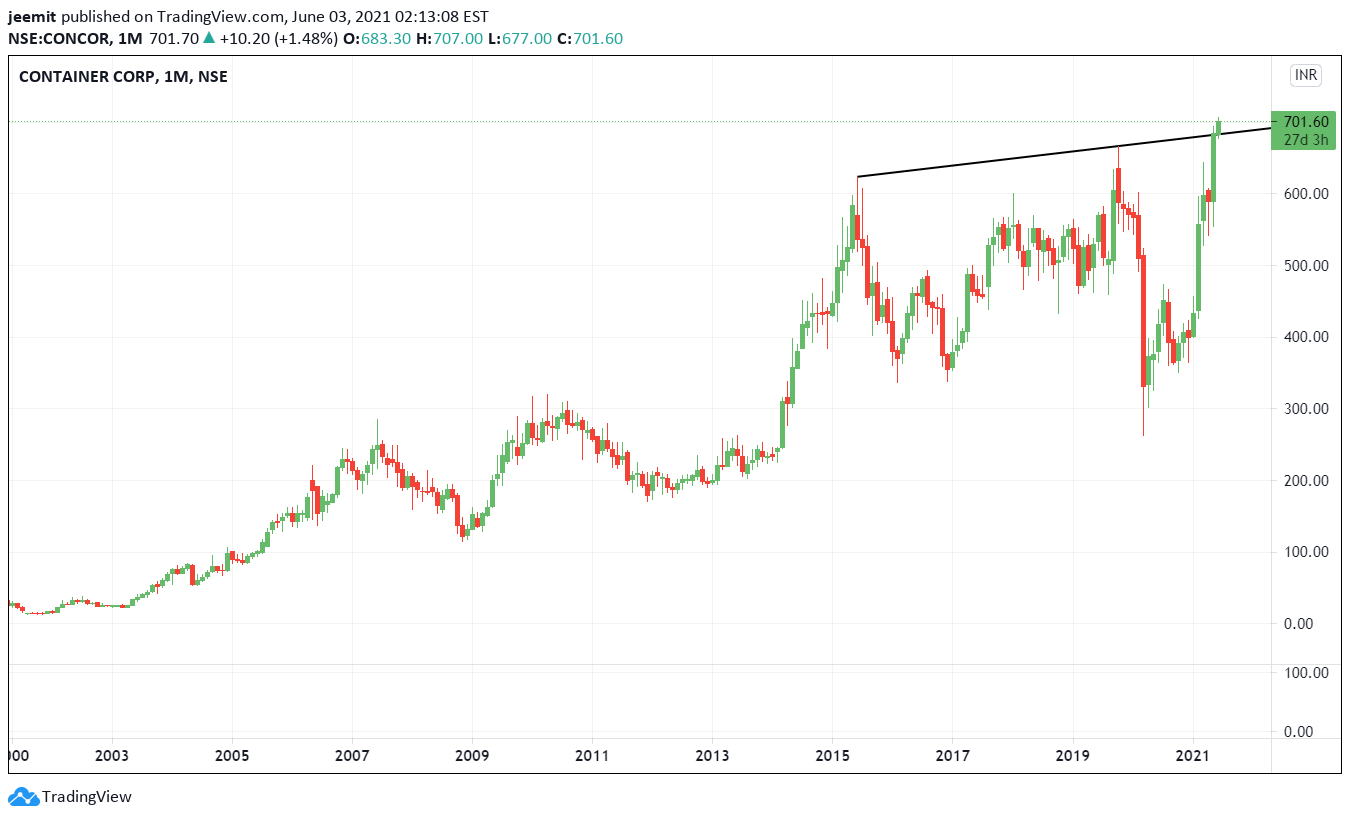
Task: Click the 600.00 price axis label
Action: (1307, 193)
